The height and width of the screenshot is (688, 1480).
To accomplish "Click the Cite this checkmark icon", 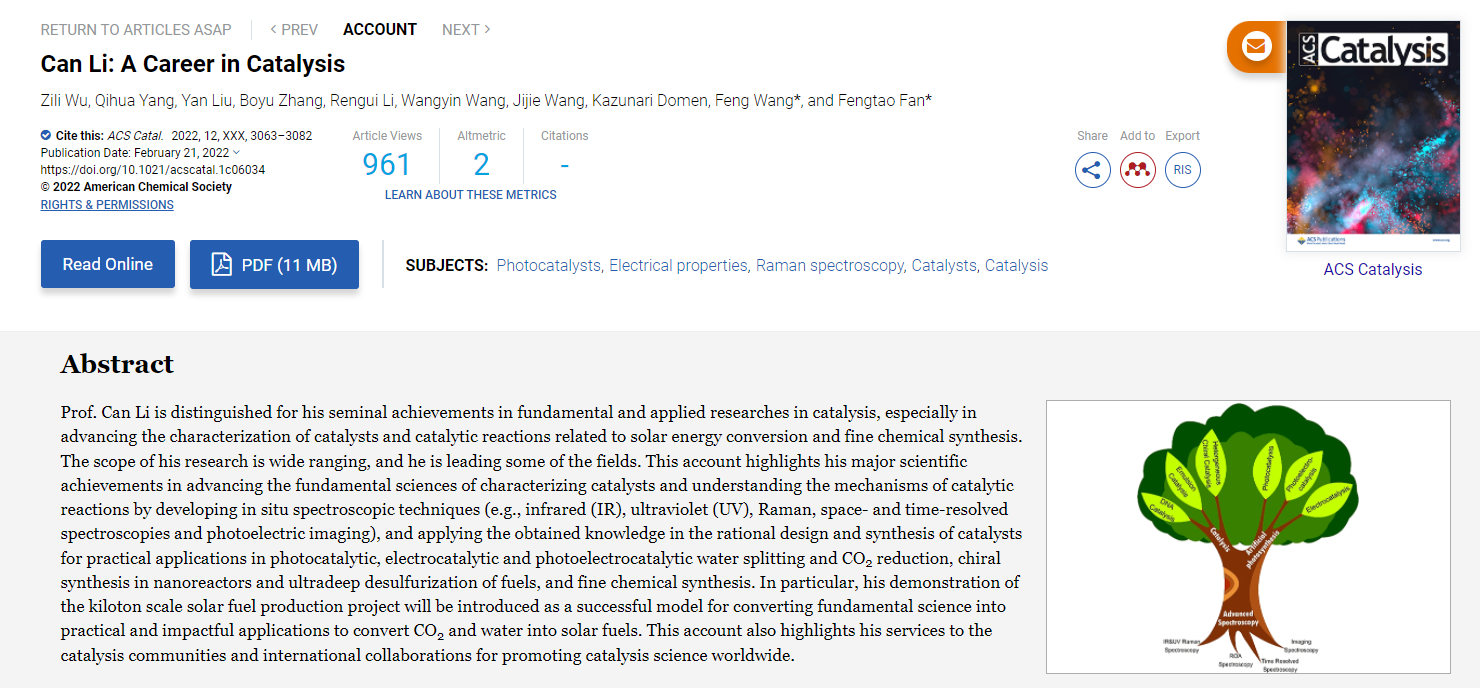I will coord(46,135).
